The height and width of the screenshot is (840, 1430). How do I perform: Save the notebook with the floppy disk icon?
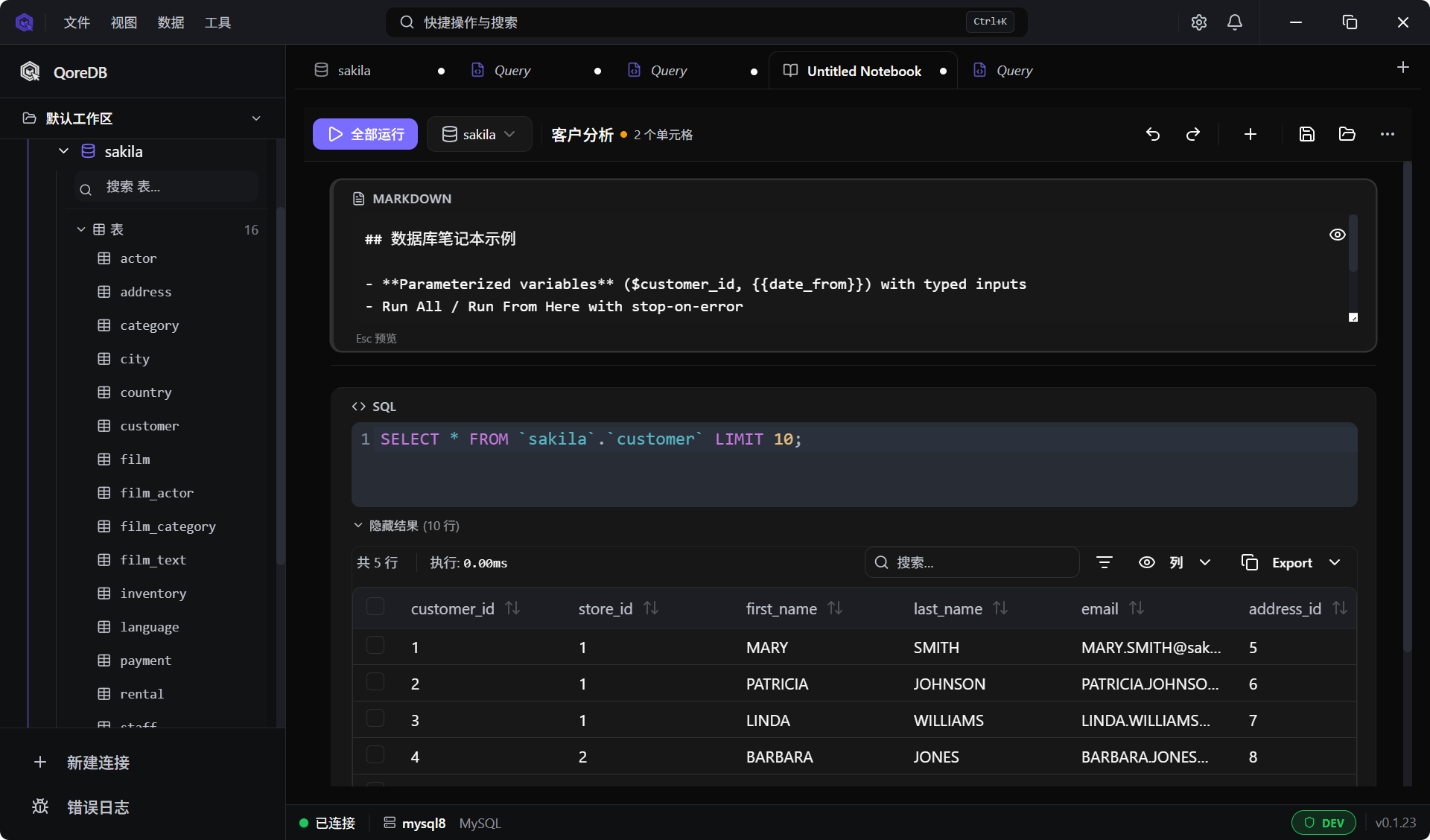(1307, 134)
